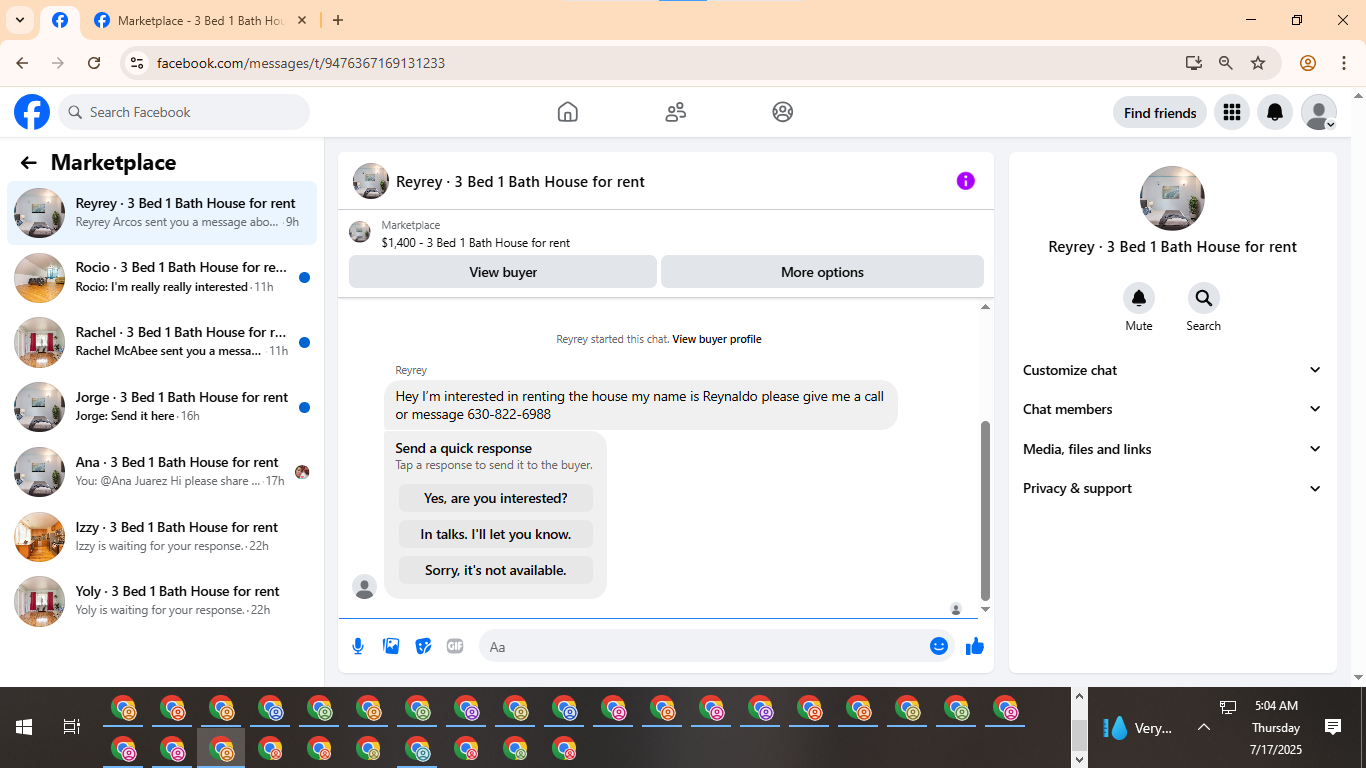This screenshot has height=768, width=1366.
Task: Click the More options button
Action: [822, 272]
